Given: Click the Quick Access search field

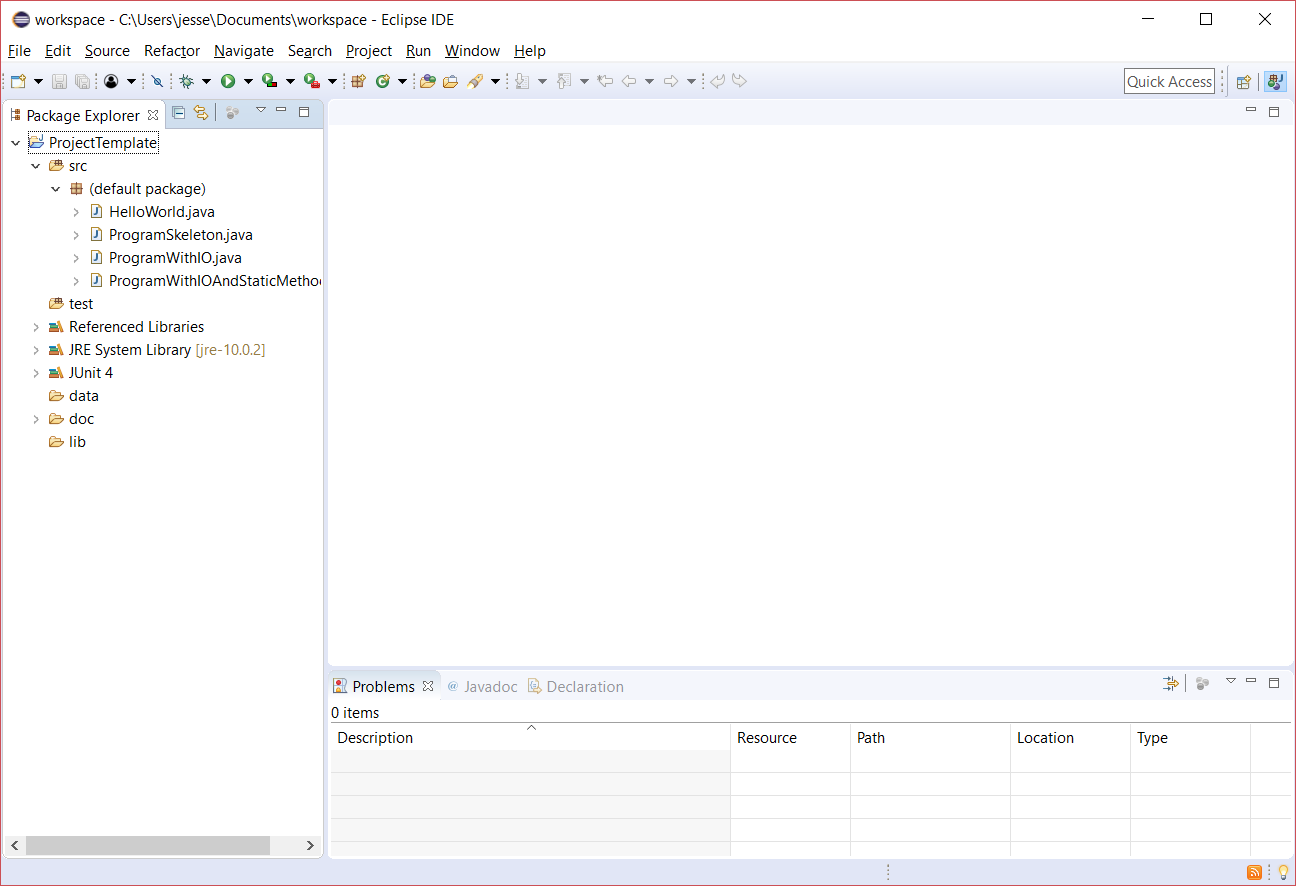Looking at the screenshot, I should 1169,82.
